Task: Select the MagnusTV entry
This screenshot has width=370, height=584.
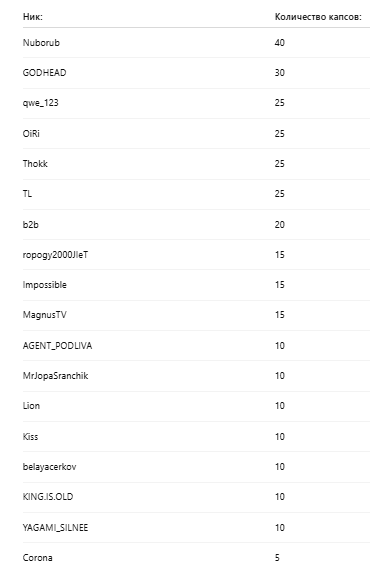Action: click(45, 315)
